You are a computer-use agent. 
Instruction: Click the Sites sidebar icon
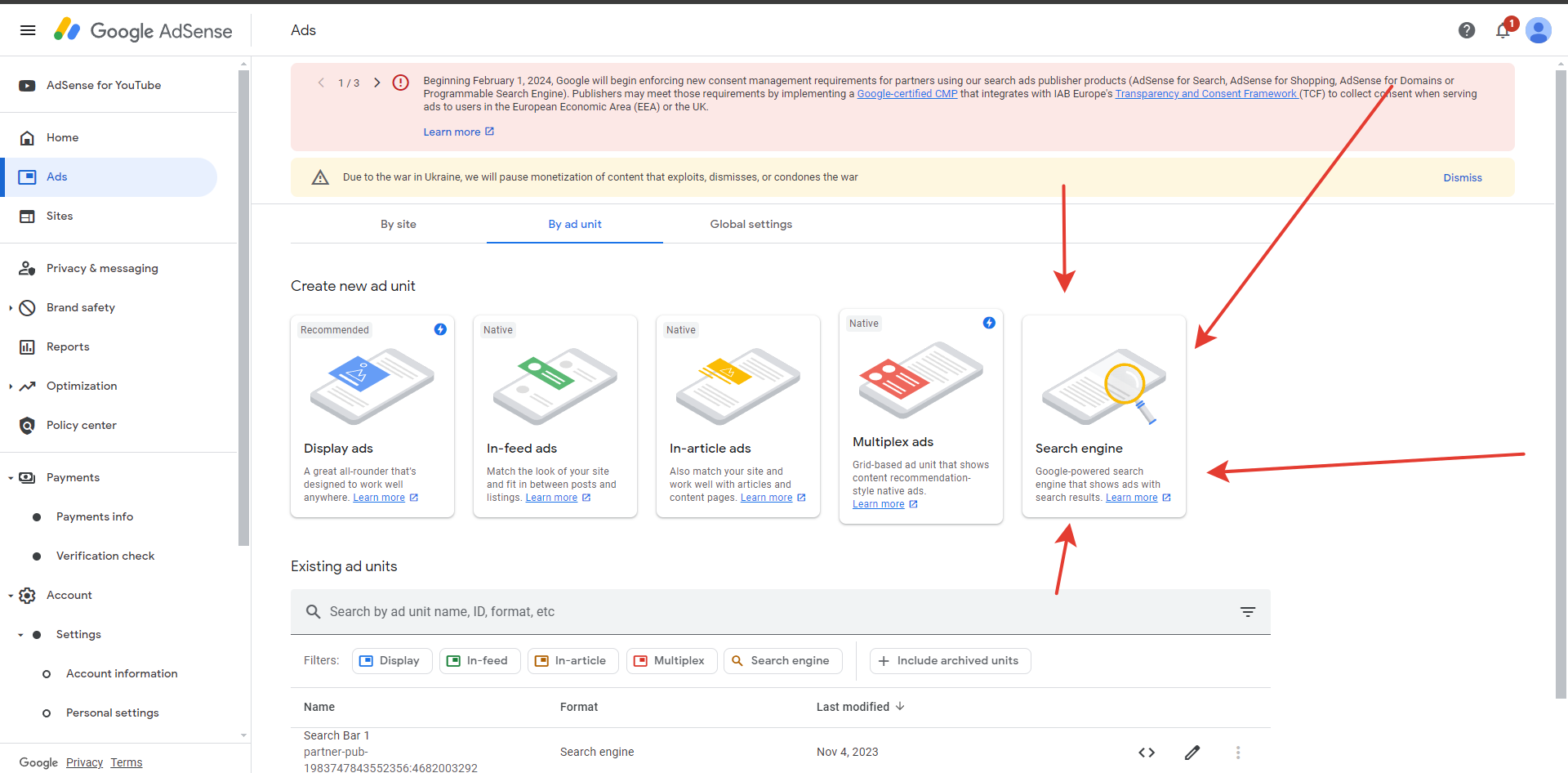pos(27,216)
